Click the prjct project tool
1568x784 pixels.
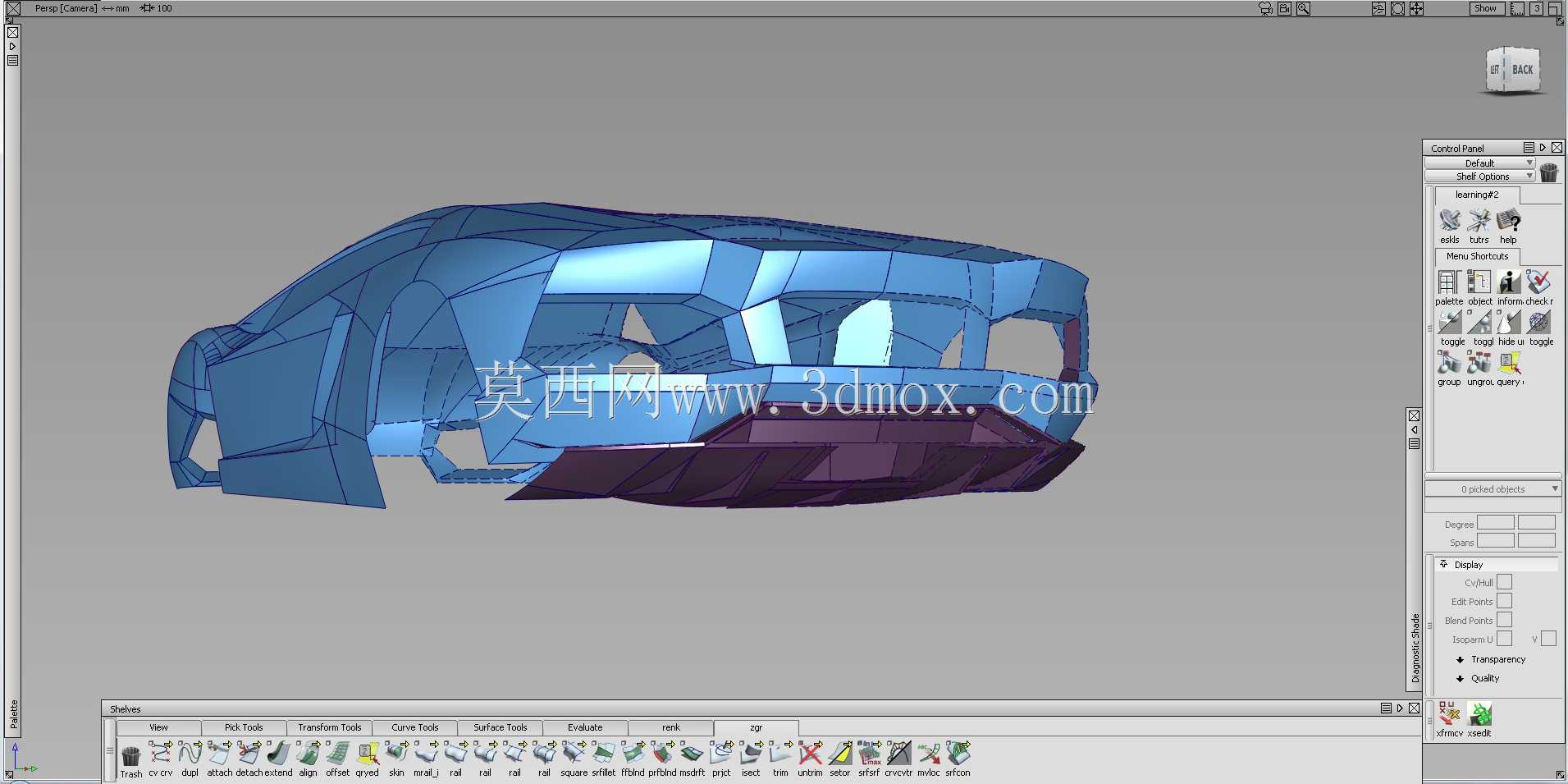point(722,753)
